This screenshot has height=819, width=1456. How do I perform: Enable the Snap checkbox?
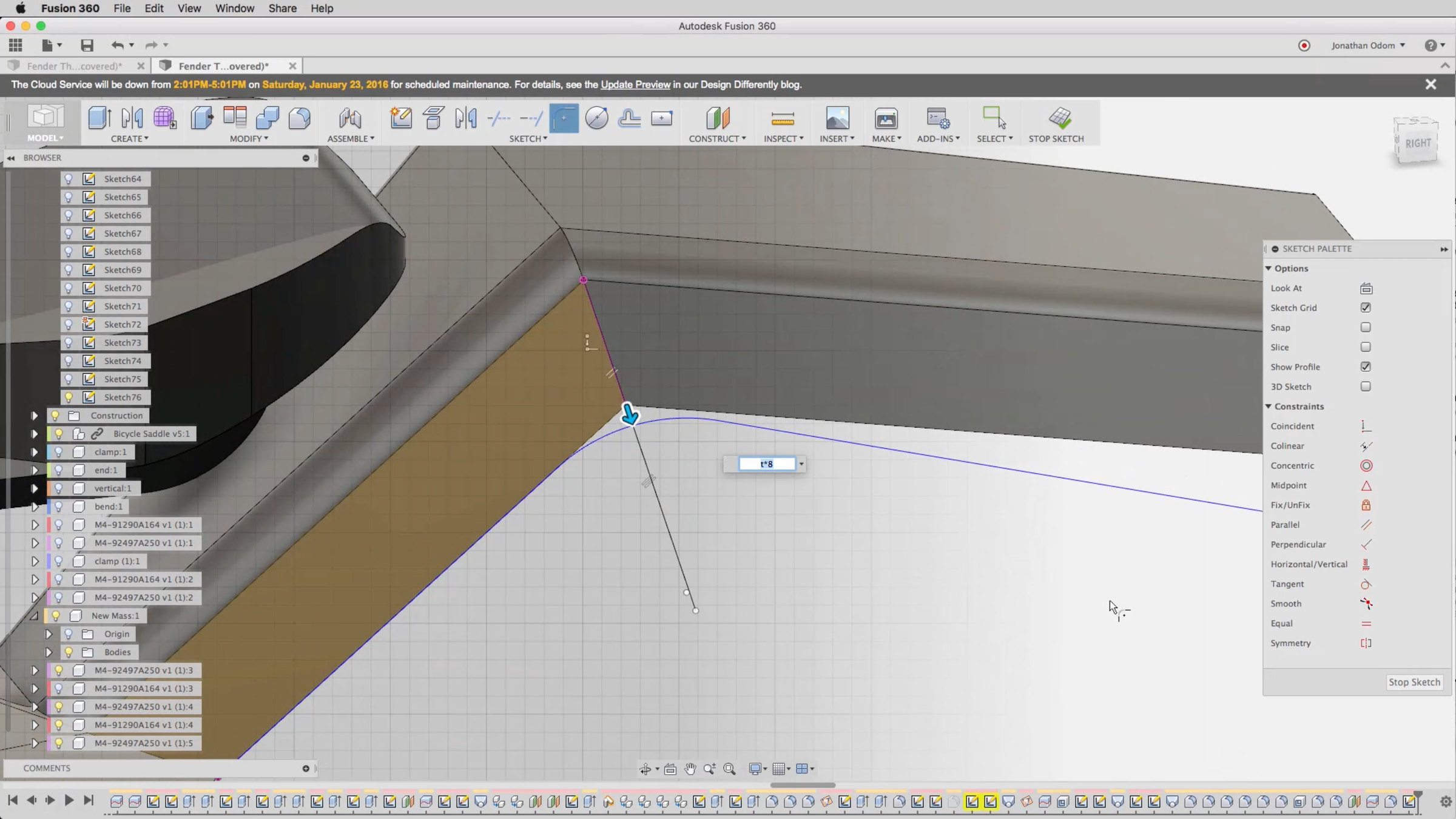[1366, 328]
